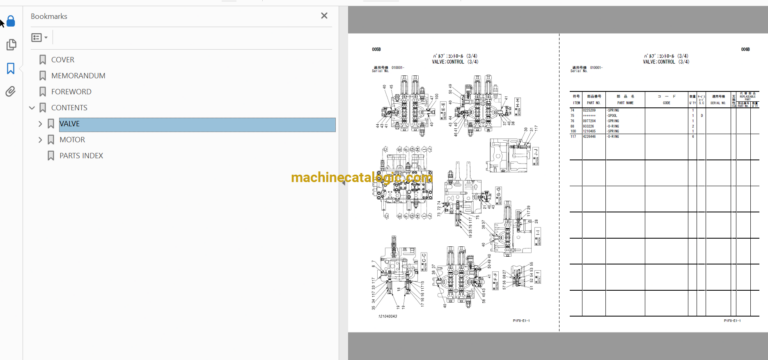Click the left page heading "VALVE:CONTROL (3/4)"

[x=455, y=62]
